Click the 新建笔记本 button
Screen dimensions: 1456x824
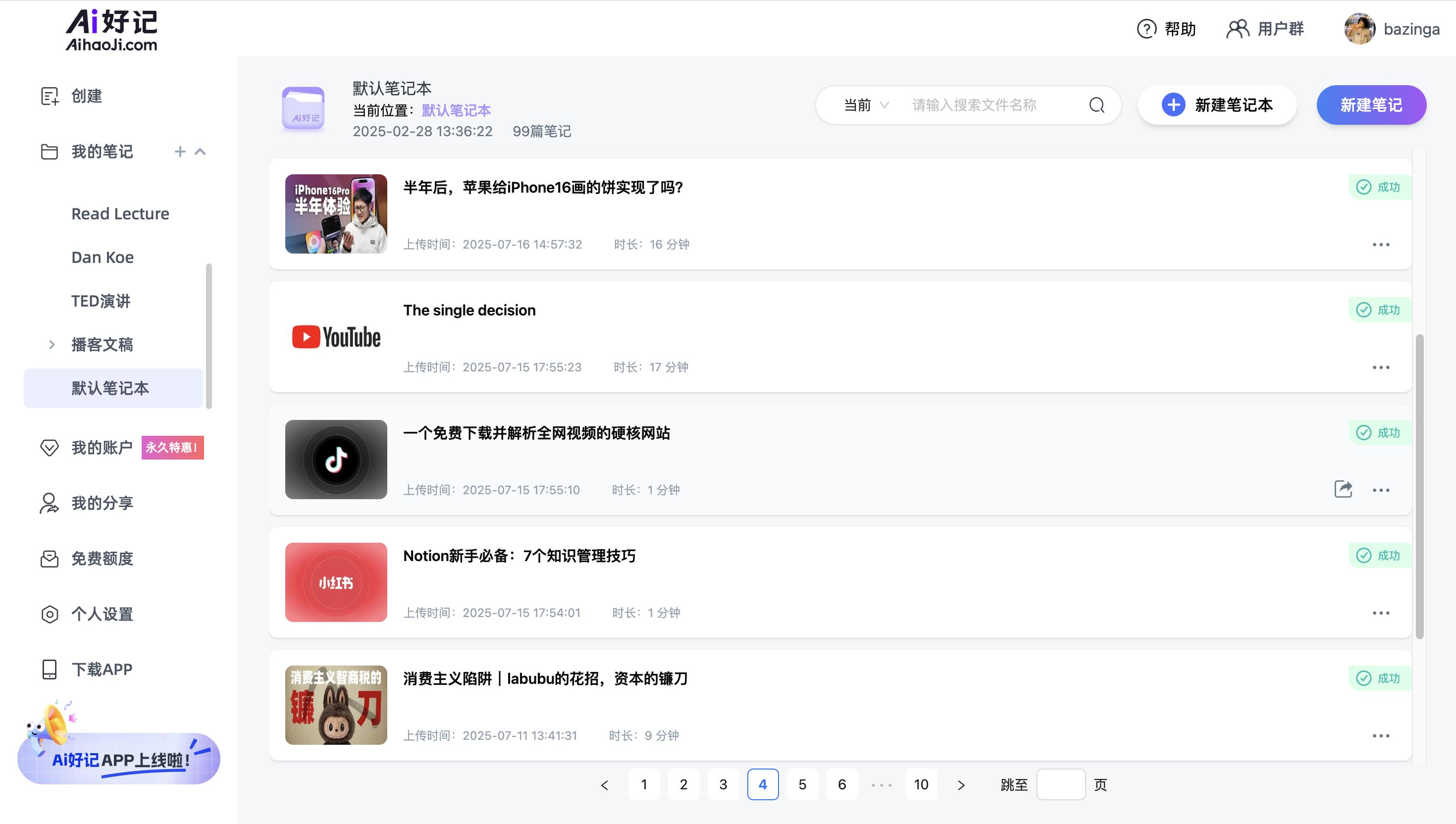1217,105
